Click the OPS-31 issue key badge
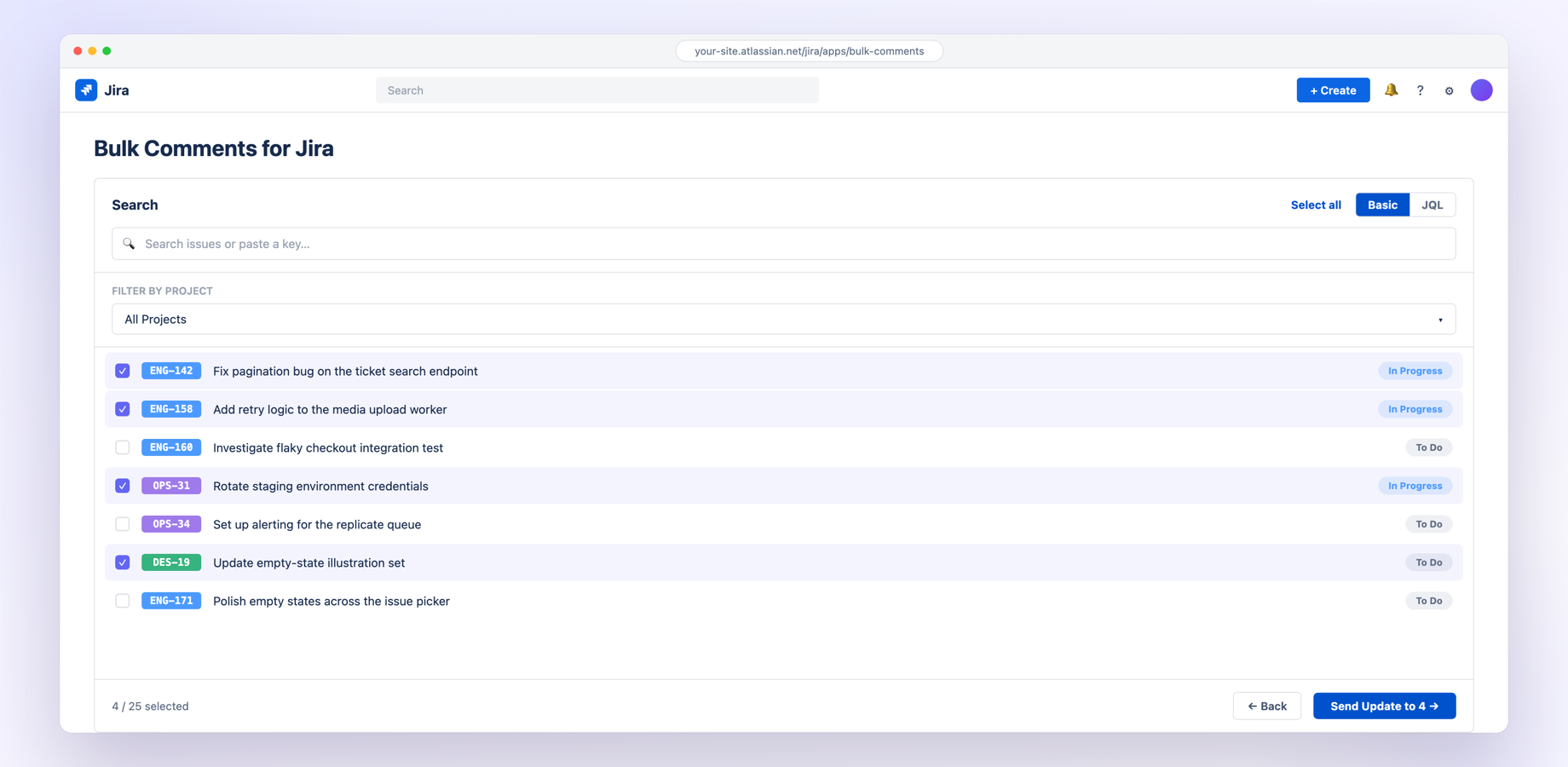The height and width of the screenshot is (767, 1568). coord(171,486)
